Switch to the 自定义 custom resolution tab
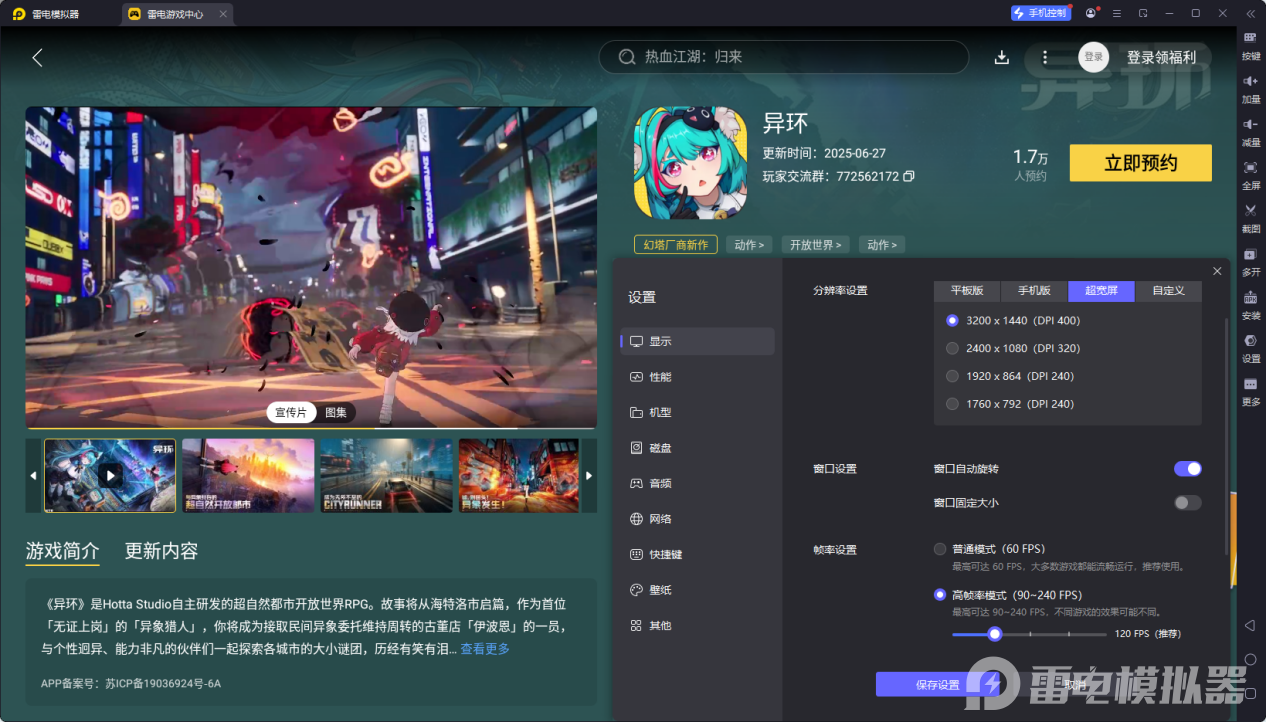1266x722 pixels. click(1168, 291)
